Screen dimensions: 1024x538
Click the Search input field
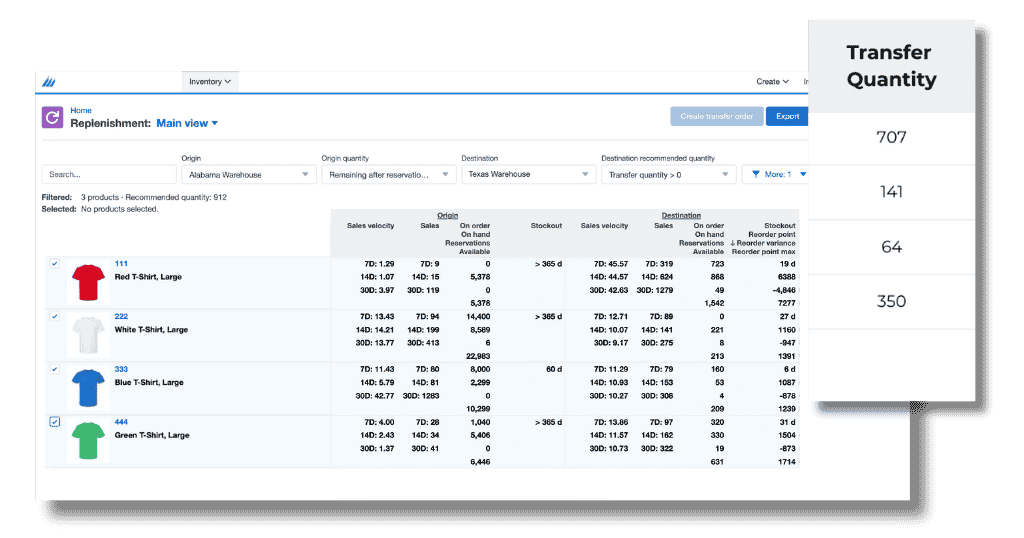point(110,175)
